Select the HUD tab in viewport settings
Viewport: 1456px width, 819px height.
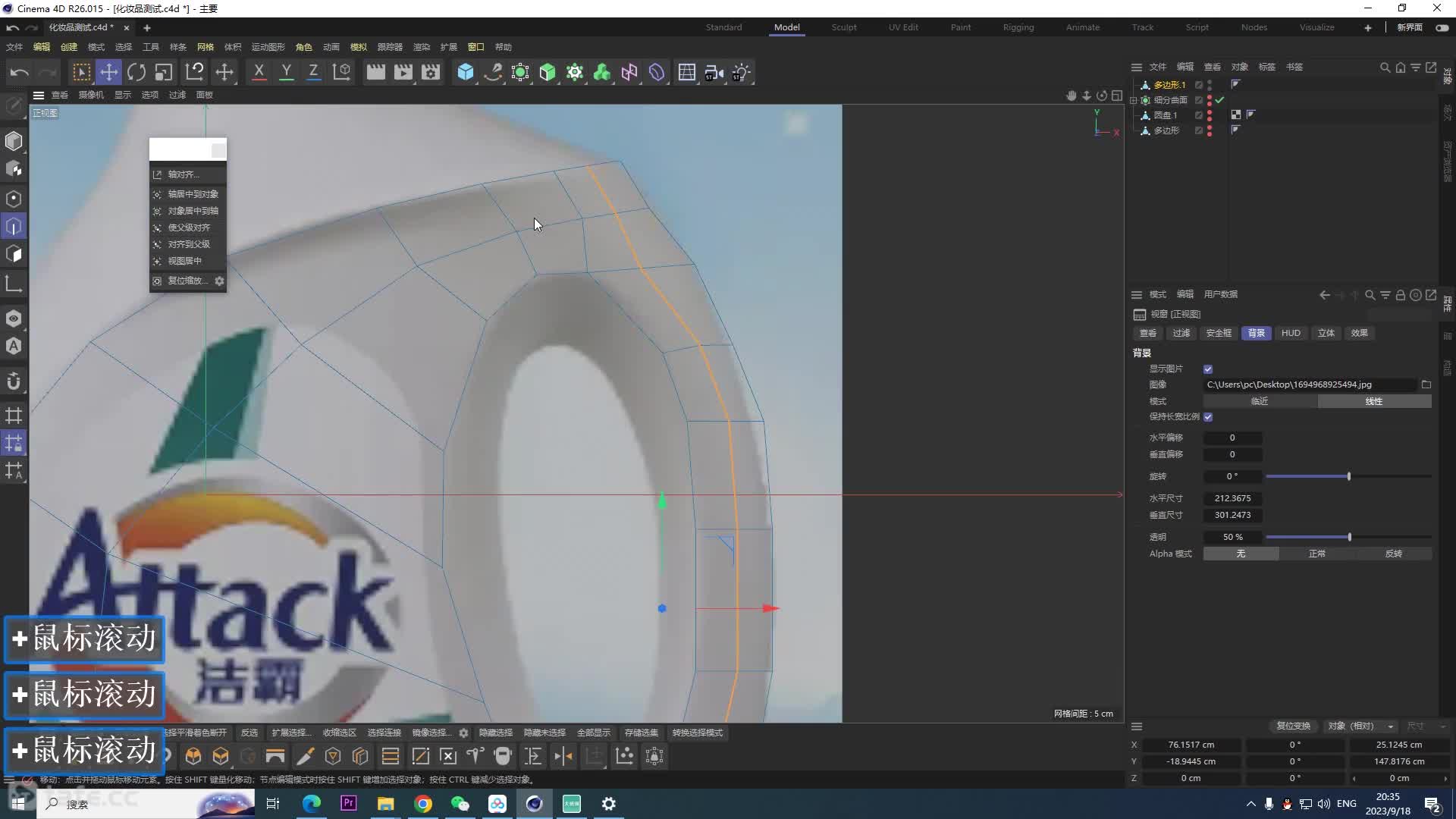[x=1291, y=334]
